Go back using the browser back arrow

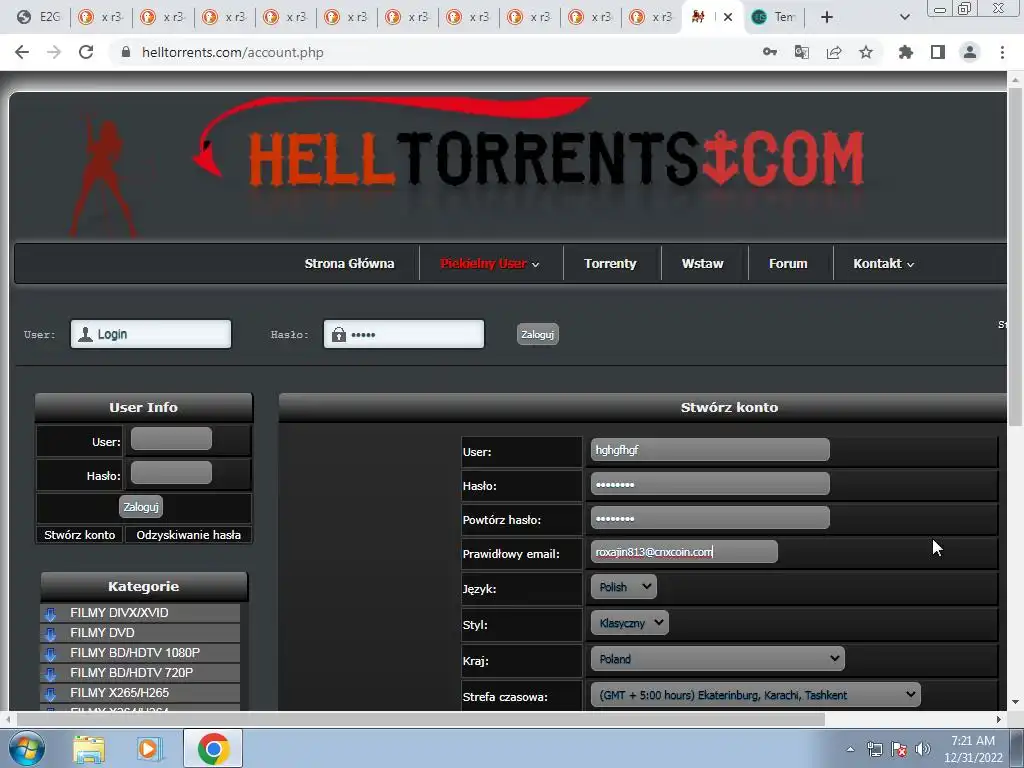click(x=22, y=52)
